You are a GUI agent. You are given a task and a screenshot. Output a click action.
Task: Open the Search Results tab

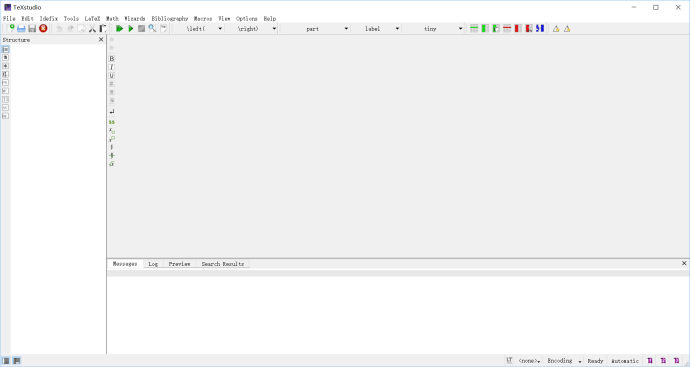tap(223, 264)
